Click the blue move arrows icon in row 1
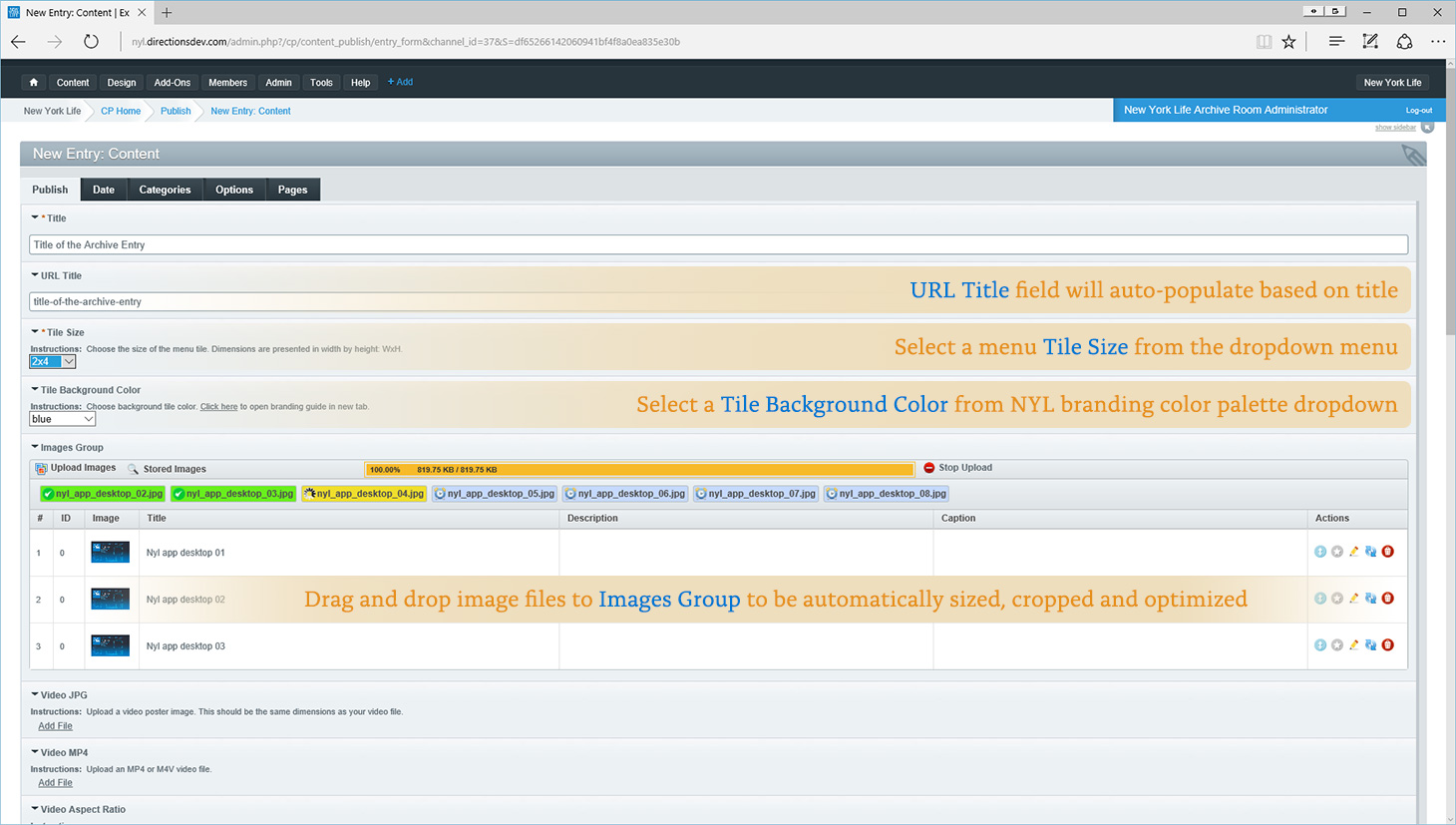 [1320, 552]
